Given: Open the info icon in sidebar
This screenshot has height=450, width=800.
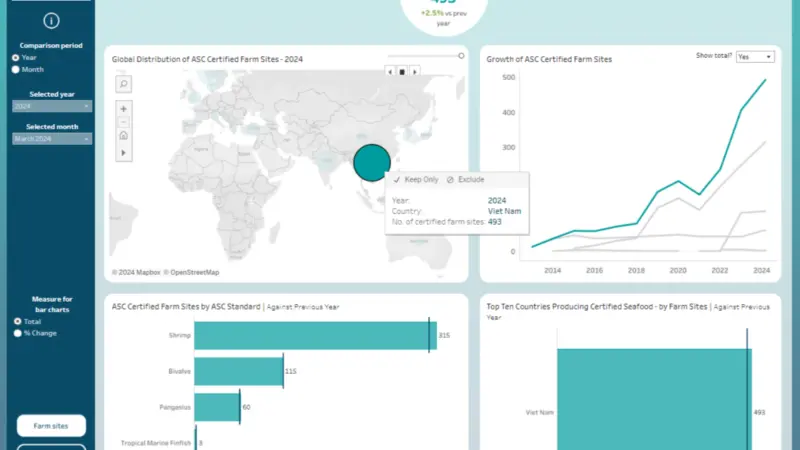Looking at the screenshot, I should [x=51, y=20].
